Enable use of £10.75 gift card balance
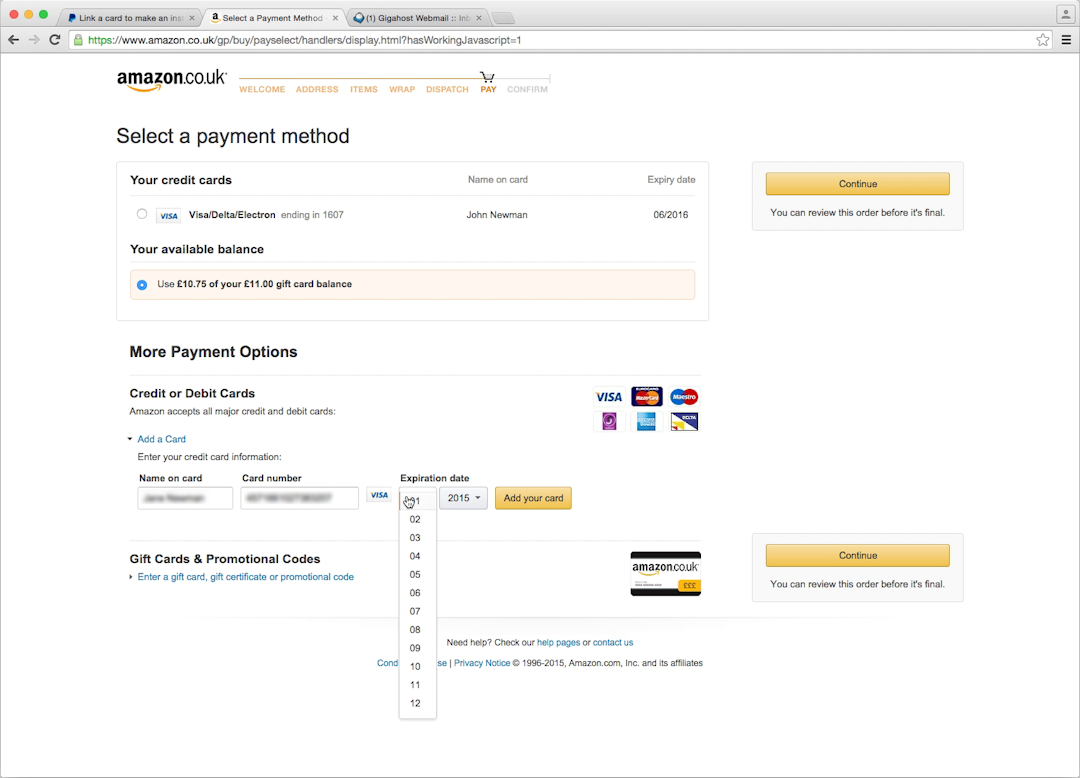This screenshot has height=778, width=1080. 141,284
